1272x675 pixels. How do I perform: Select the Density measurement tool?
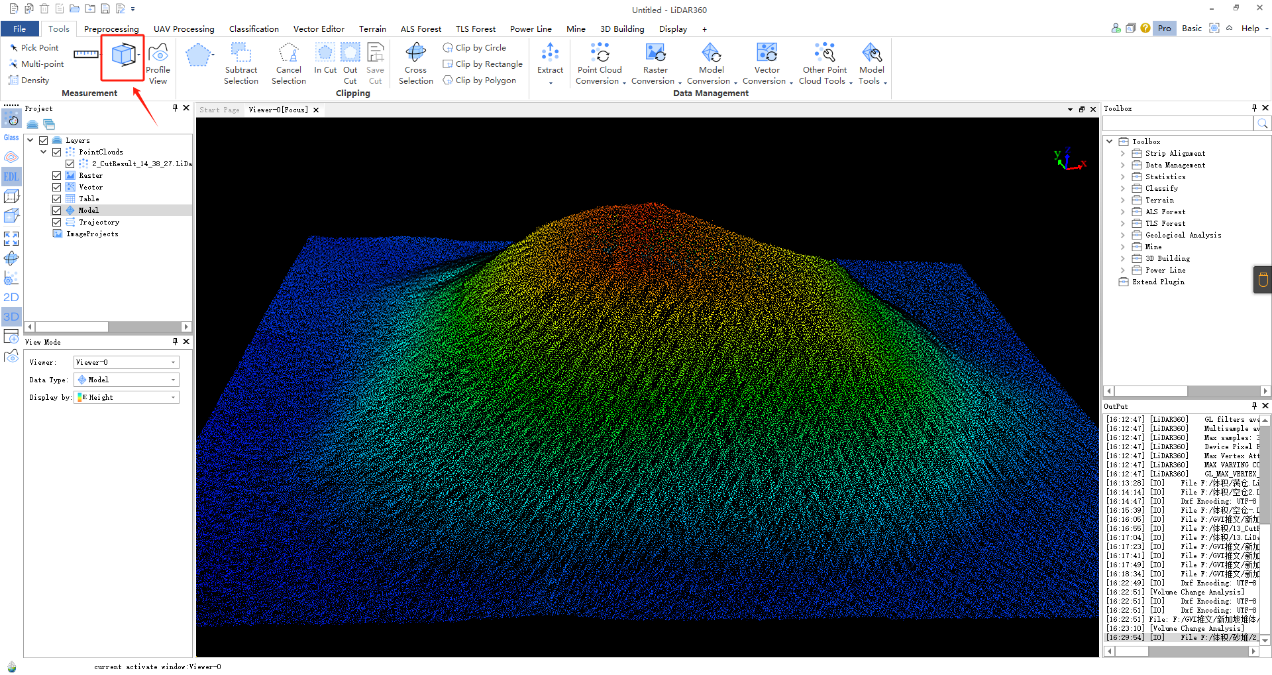click(x=28, y=80)
